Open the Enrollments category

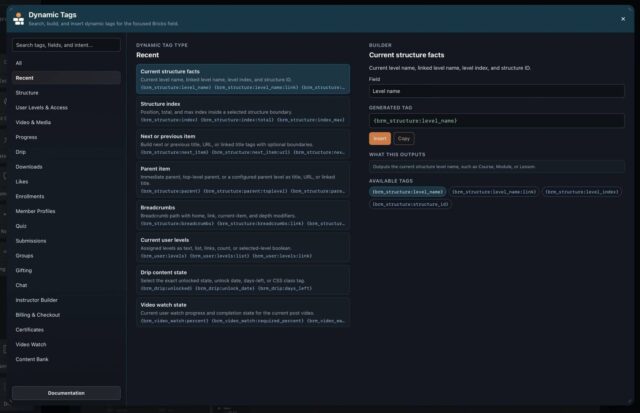66,196
